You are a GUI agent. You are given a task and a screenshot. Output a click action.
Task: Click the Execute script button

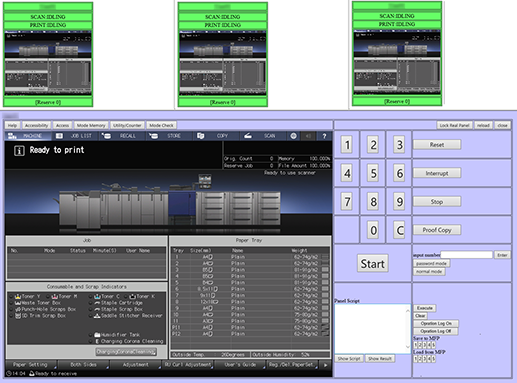click(425, 308)
